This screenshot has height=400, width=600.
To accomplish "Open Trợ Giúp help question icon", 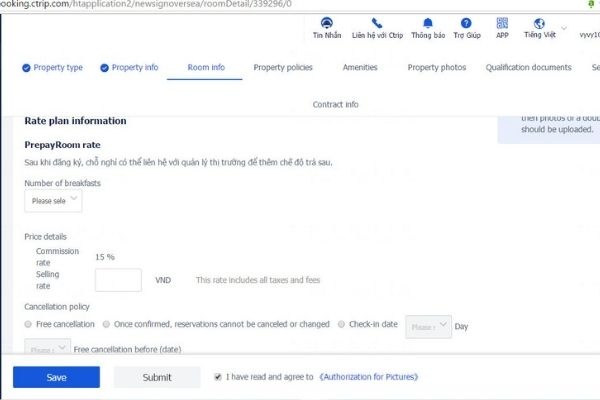I will coord(466,23).
